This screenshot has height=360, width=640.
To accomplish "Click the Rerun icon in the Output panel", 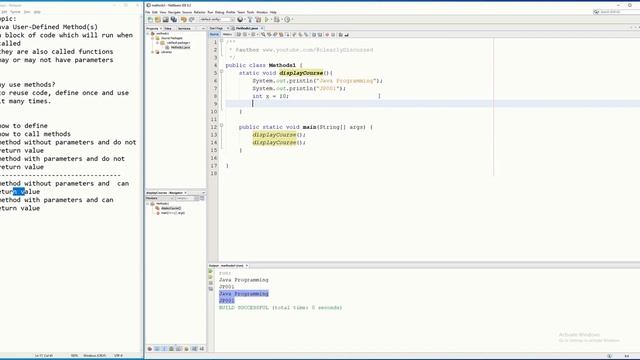I will 211,271.
